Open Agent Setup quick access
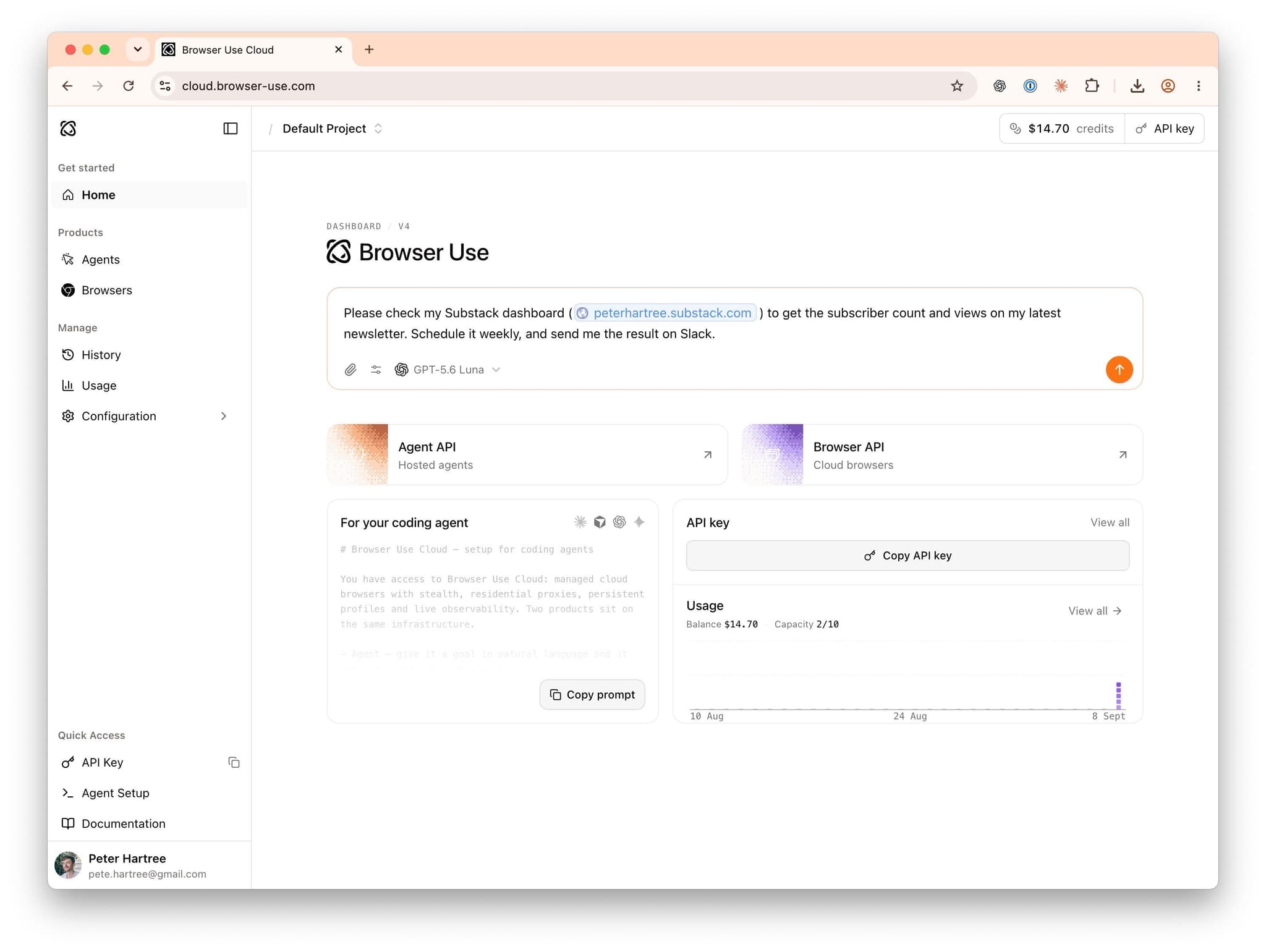 click(149, 793)
